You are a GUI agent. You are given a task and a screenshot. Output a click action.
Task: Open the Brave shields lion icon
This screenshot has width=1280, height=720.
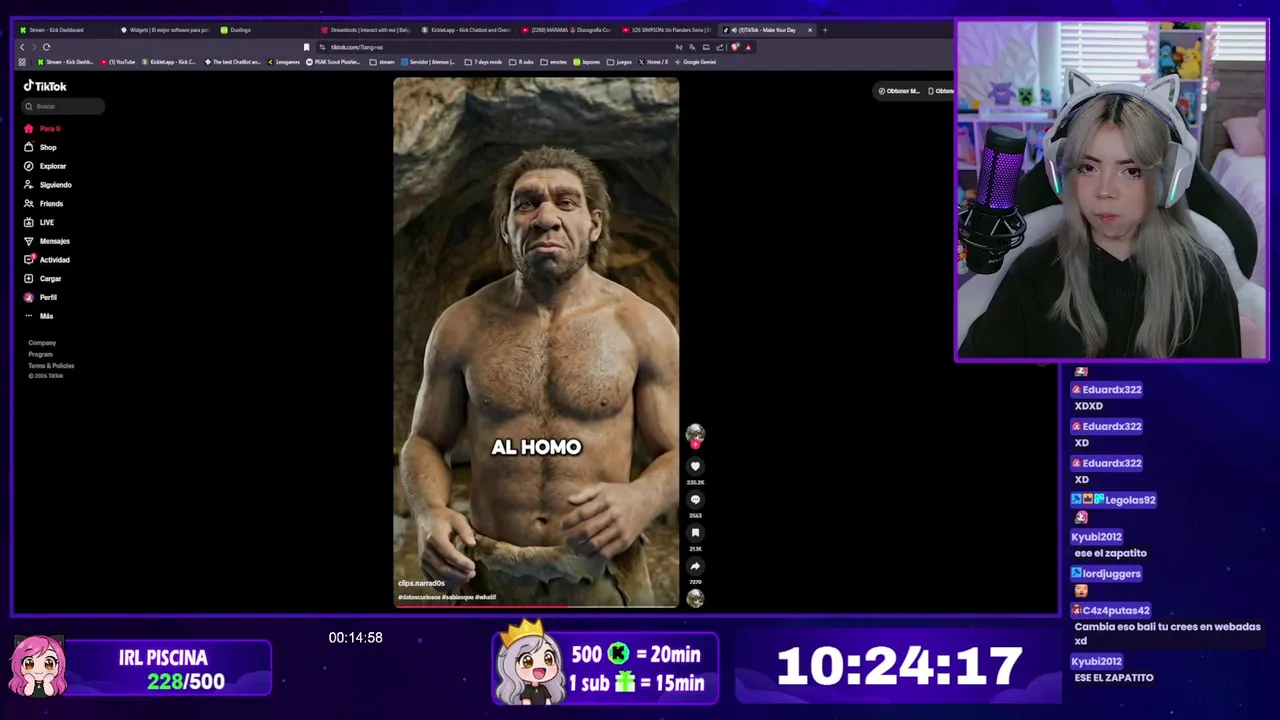(x=735, y=47)
